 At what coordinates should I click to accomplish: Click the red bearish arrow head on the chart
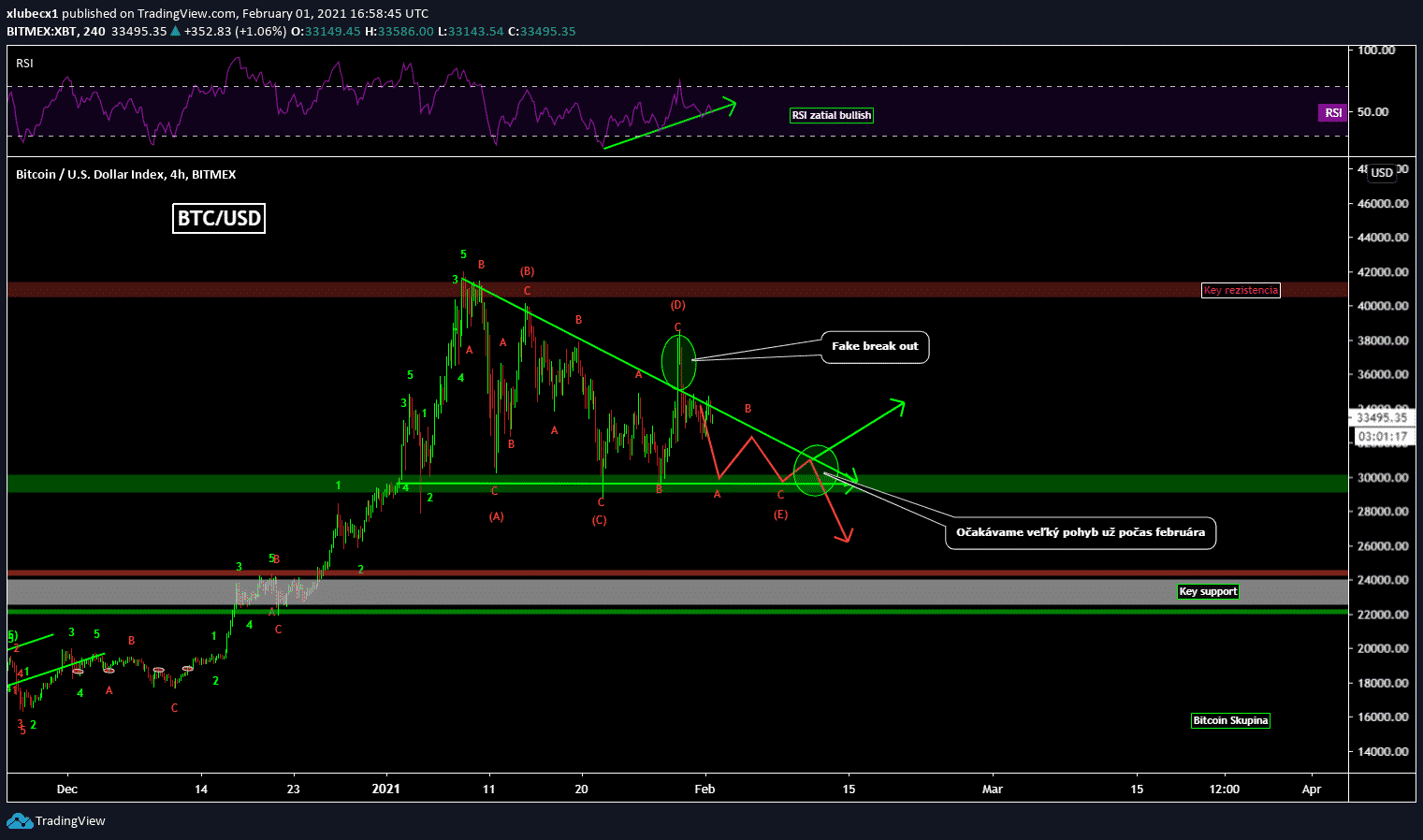(x=846, y=536)
